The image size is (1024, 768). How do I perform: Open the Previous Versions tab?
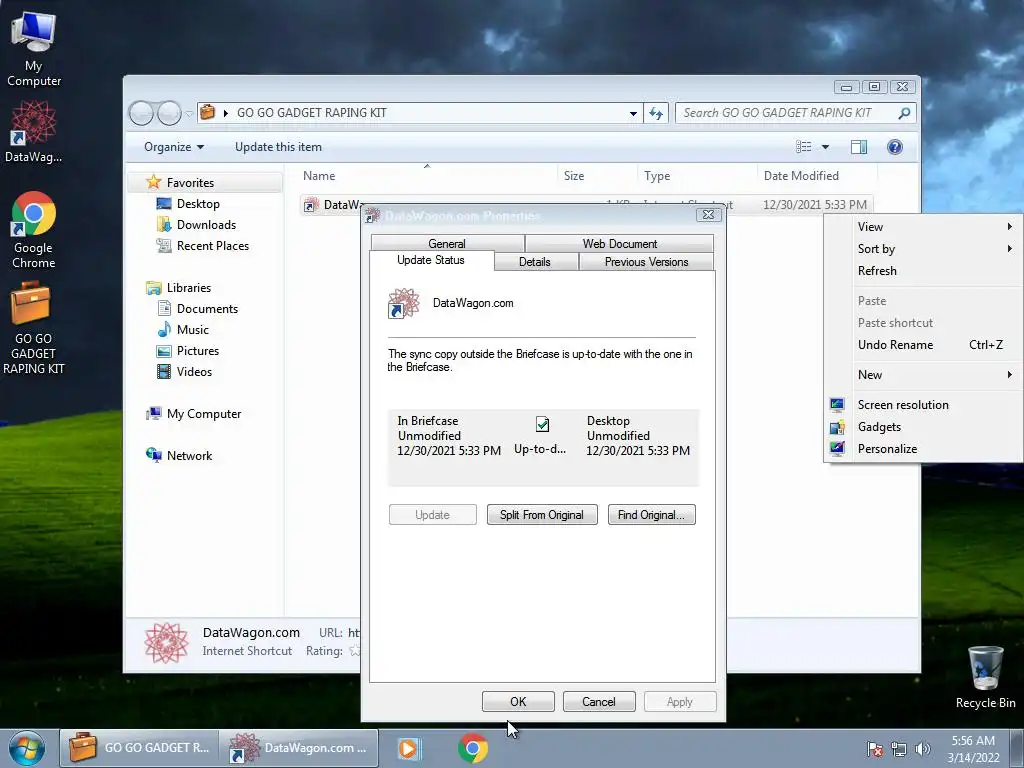[x=647, y=262]
